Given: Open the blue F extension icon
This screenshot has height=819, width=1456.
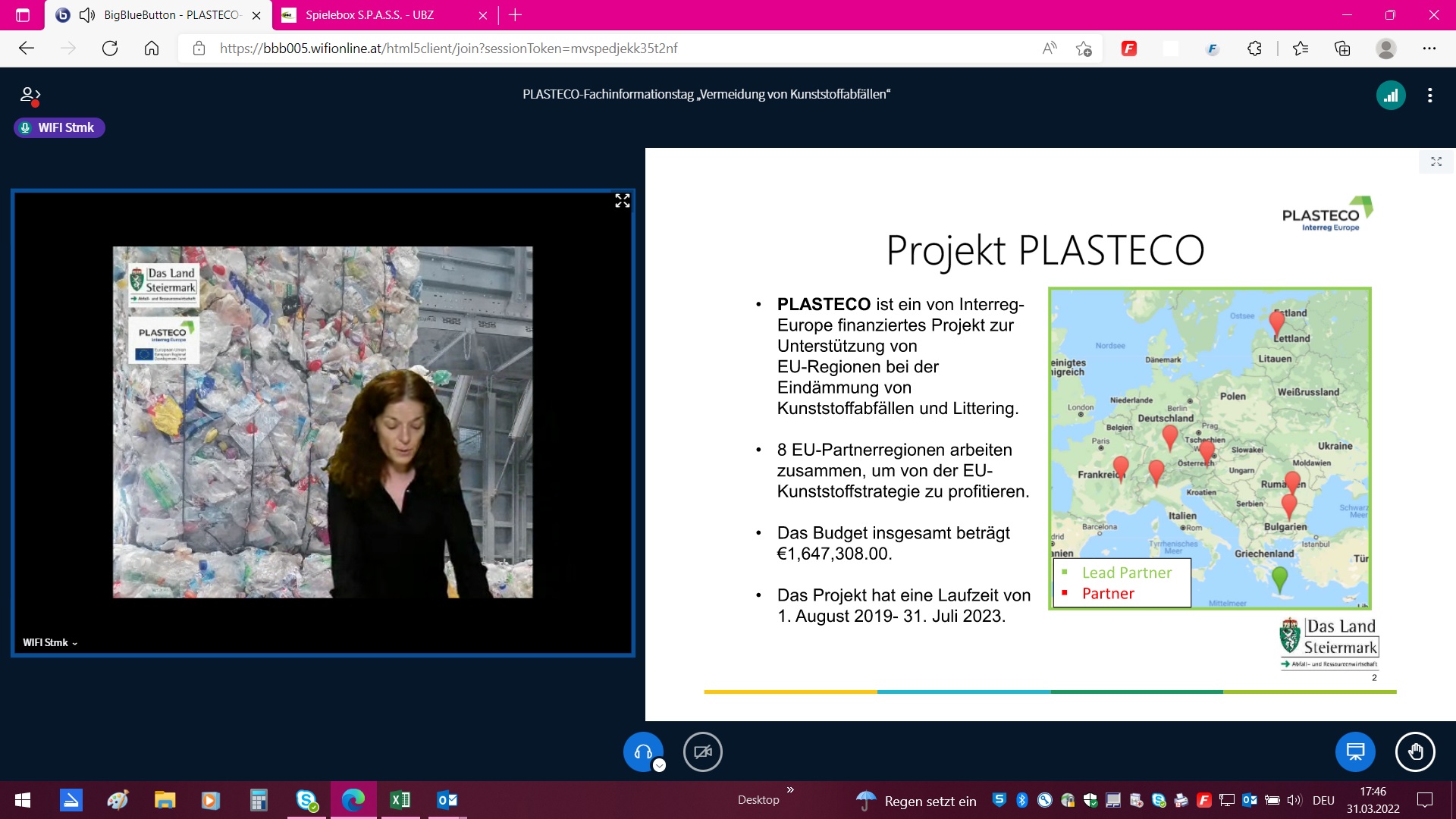Looking at the screenshot, I should 1213,49.
